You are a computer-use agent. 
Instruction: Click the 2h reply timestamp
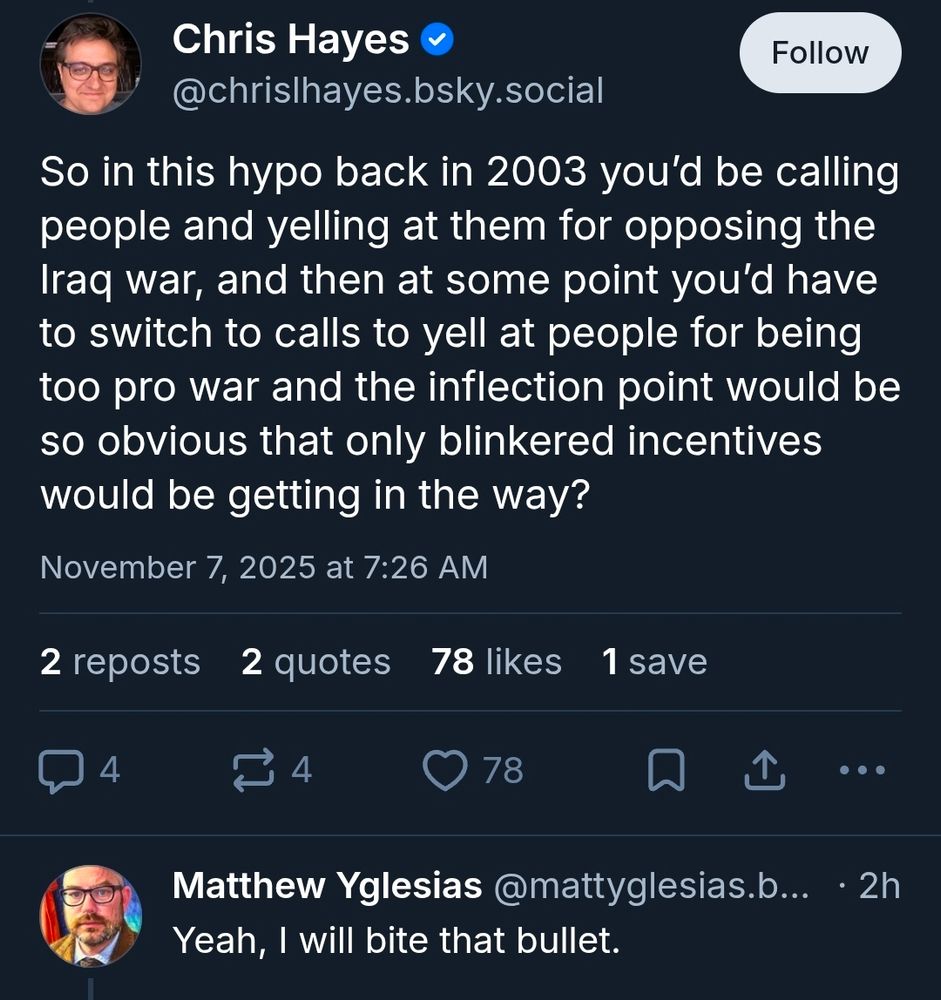pyautogui.click(x=880, y=886)
